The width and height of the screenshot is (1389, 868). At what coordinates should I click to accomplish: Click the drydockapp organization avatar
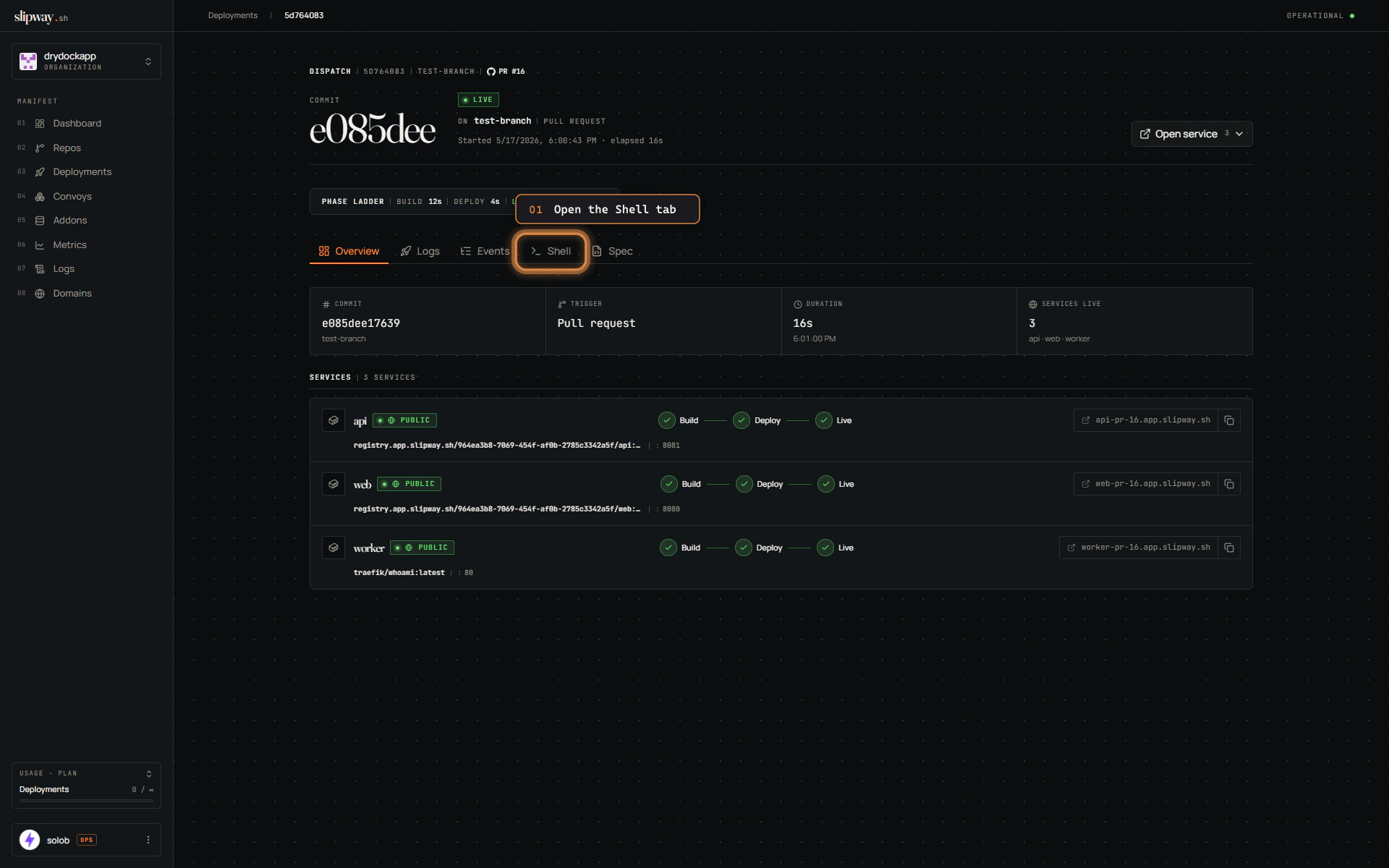click(x=28, y=61)
